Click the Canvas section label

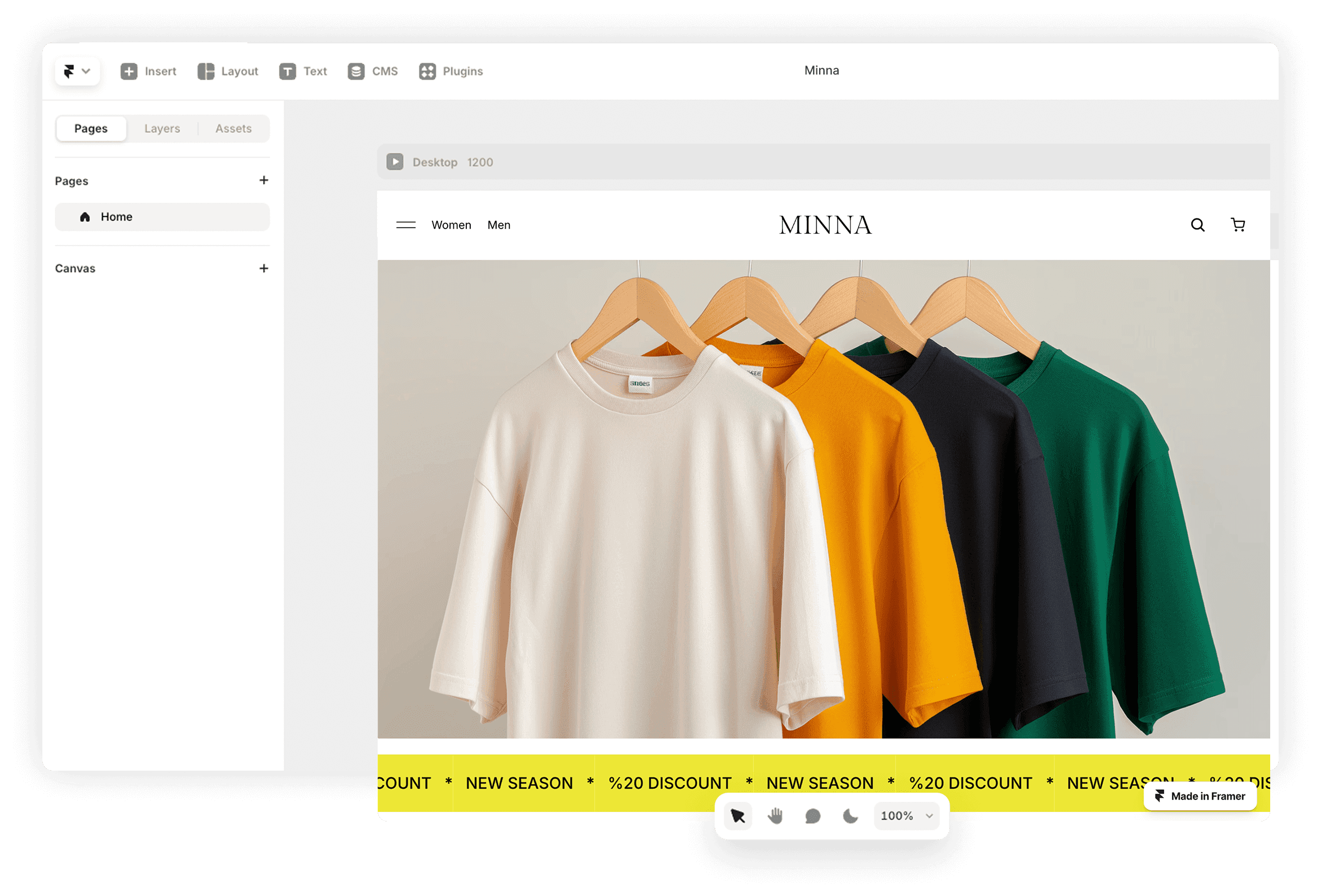tap(75, 268)
